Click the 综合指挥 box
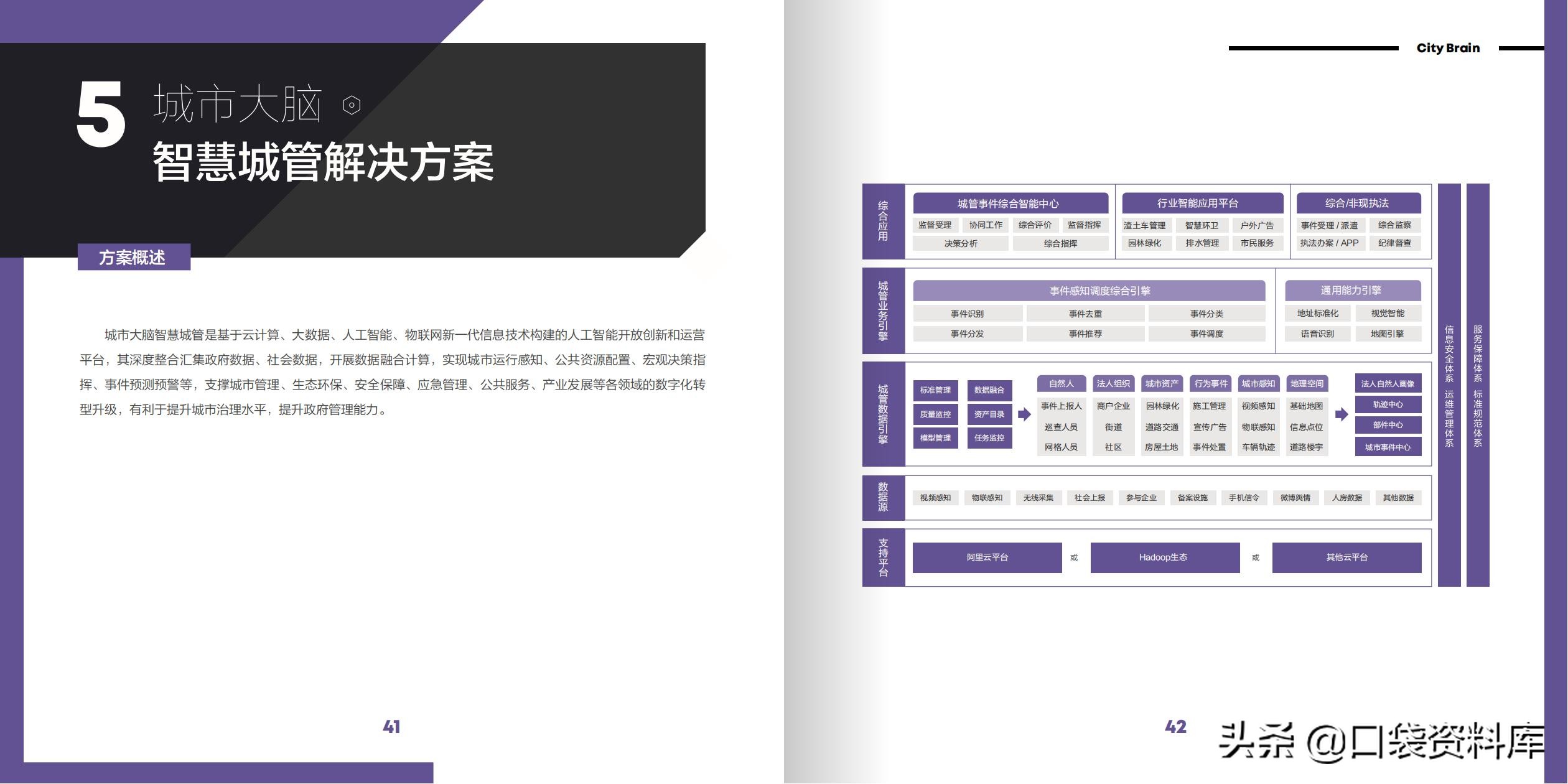This screenshot has height=784, width=1568. tap(1060, 243)
